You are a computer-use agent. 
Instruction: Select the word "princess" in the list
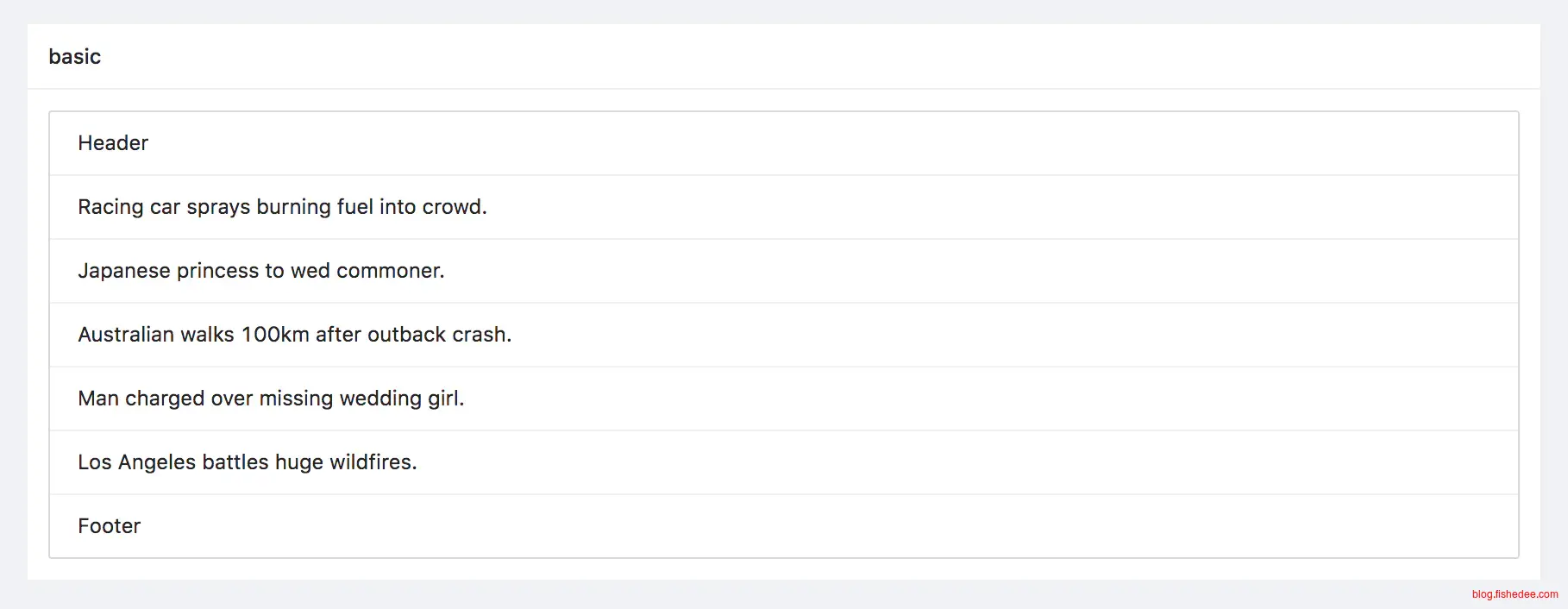217,271
